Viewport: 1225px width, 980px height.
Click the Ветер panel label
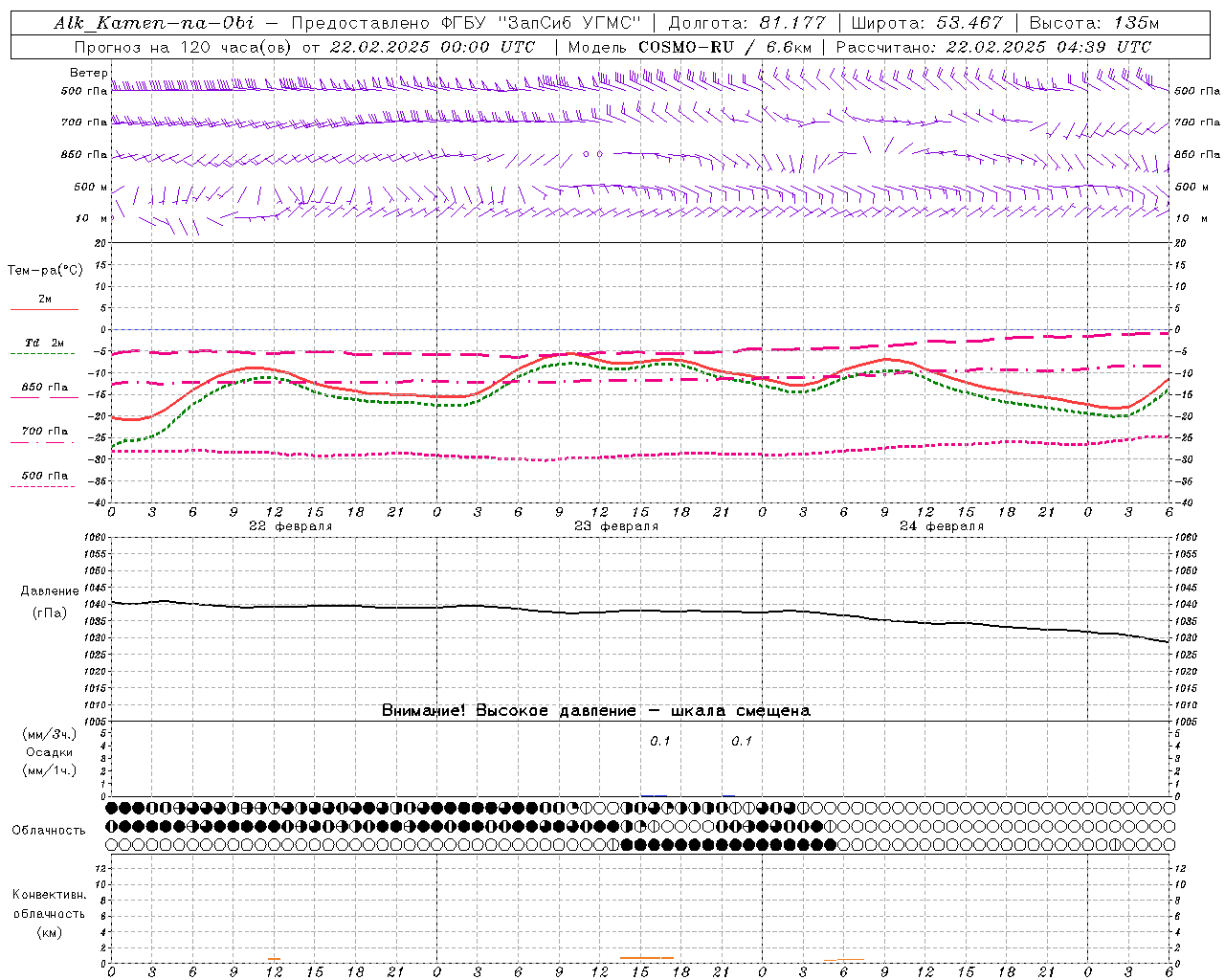(88, 73)
